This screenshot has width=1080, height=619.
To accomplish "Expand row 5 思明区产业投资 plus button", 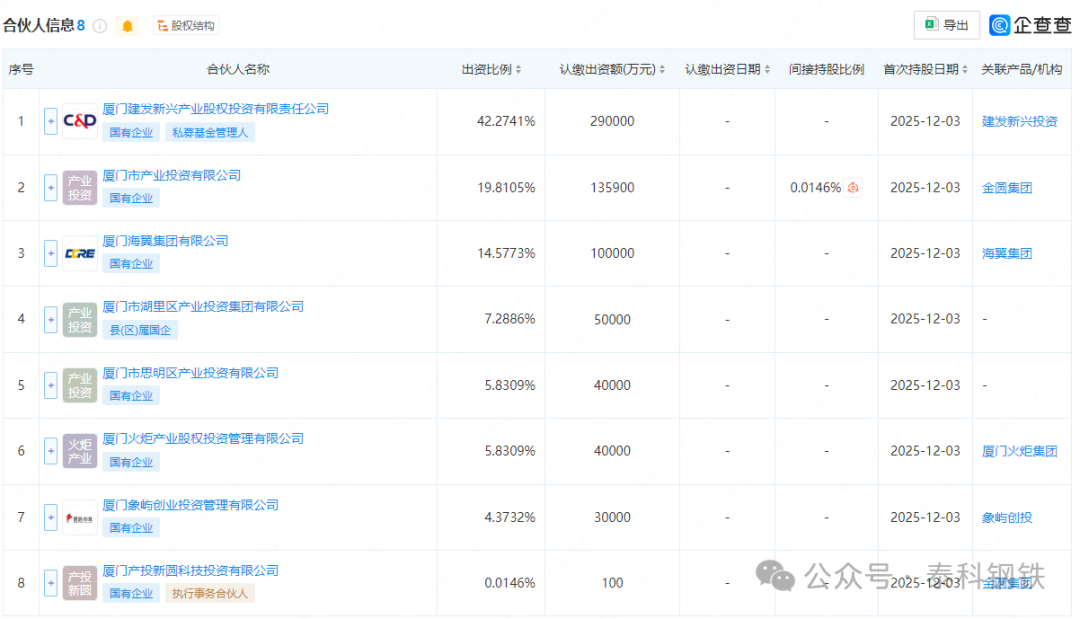I will [50, 385].
